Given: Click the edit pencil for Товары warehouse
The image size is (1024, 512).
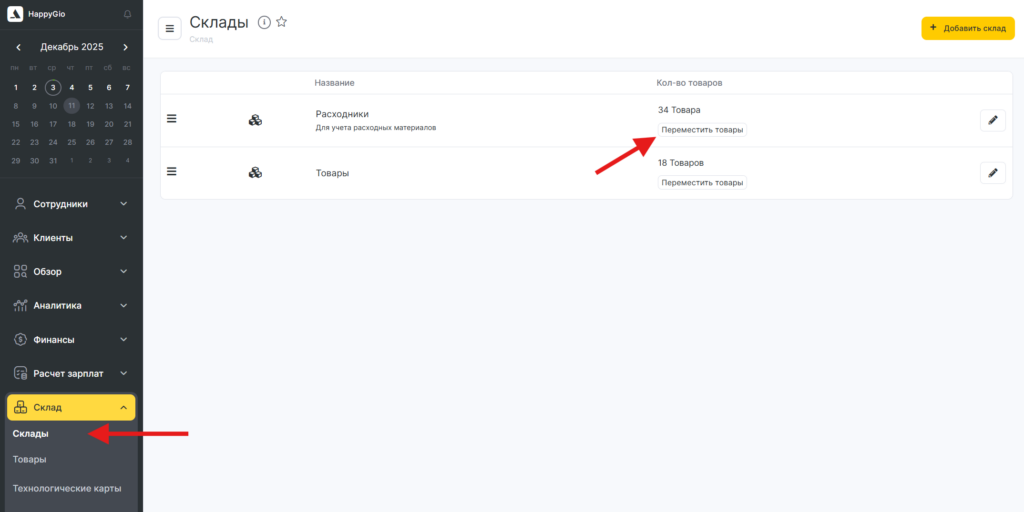Looking at the screenshot, I should pyautogui.click(x=992, y=172).
